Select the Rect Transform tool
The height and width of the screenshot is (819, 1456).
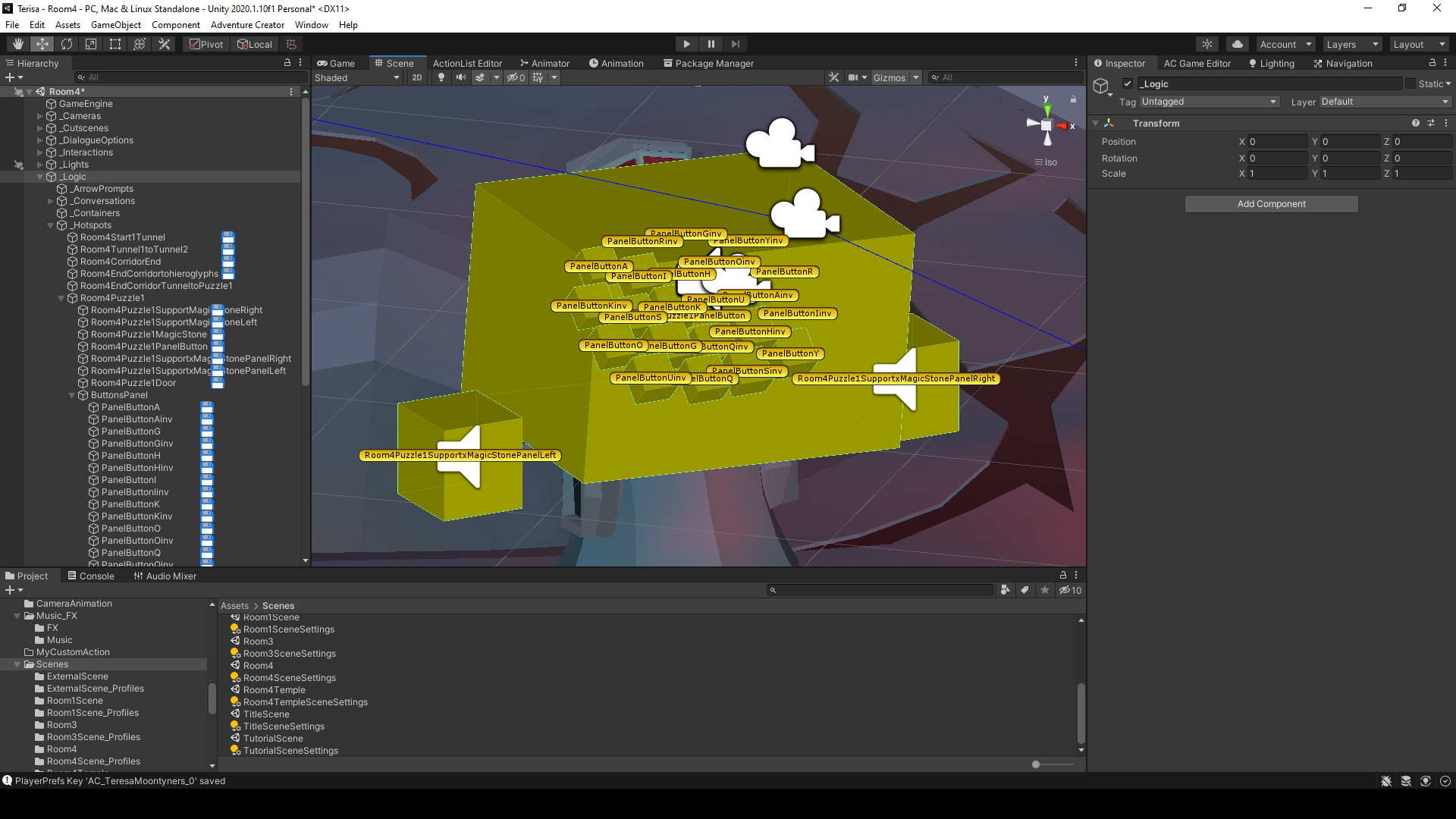tap(115, 44)
